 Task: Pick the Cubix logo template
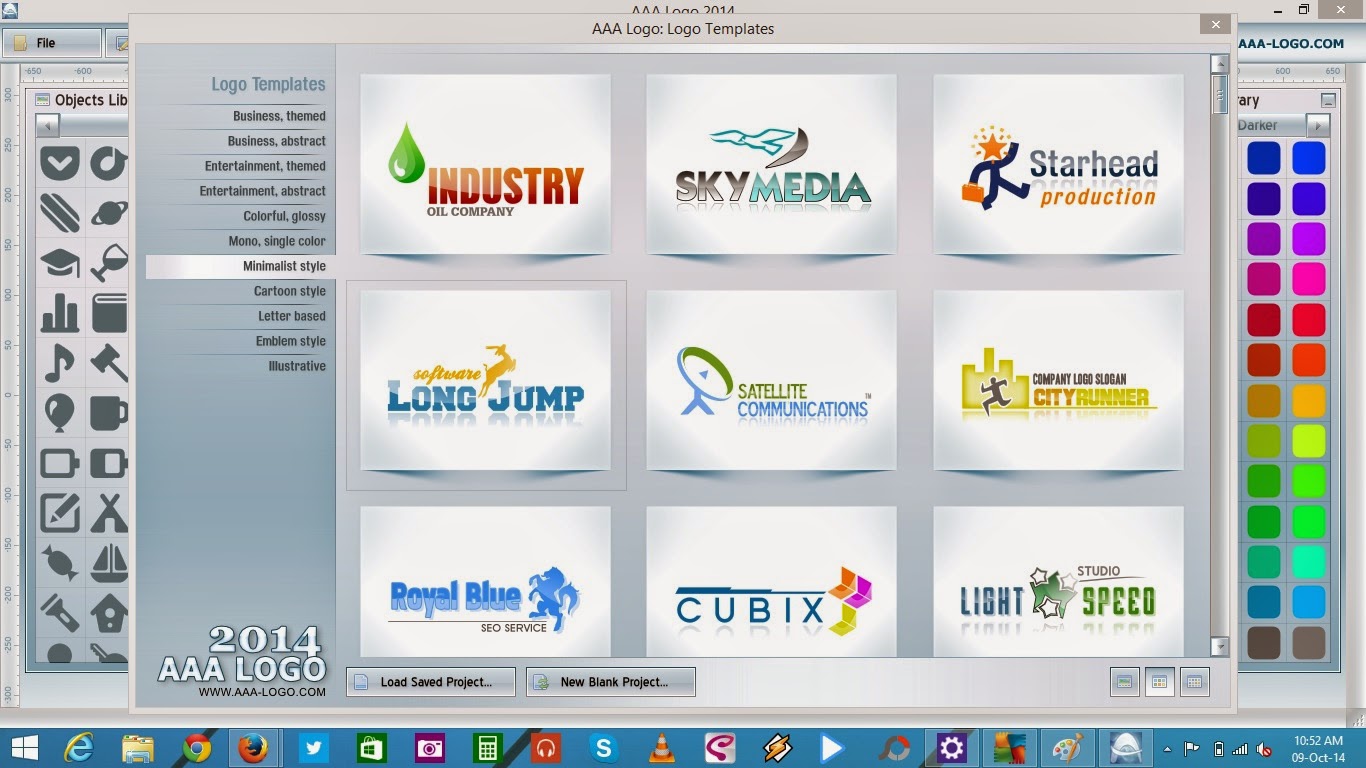coord(771,581)
